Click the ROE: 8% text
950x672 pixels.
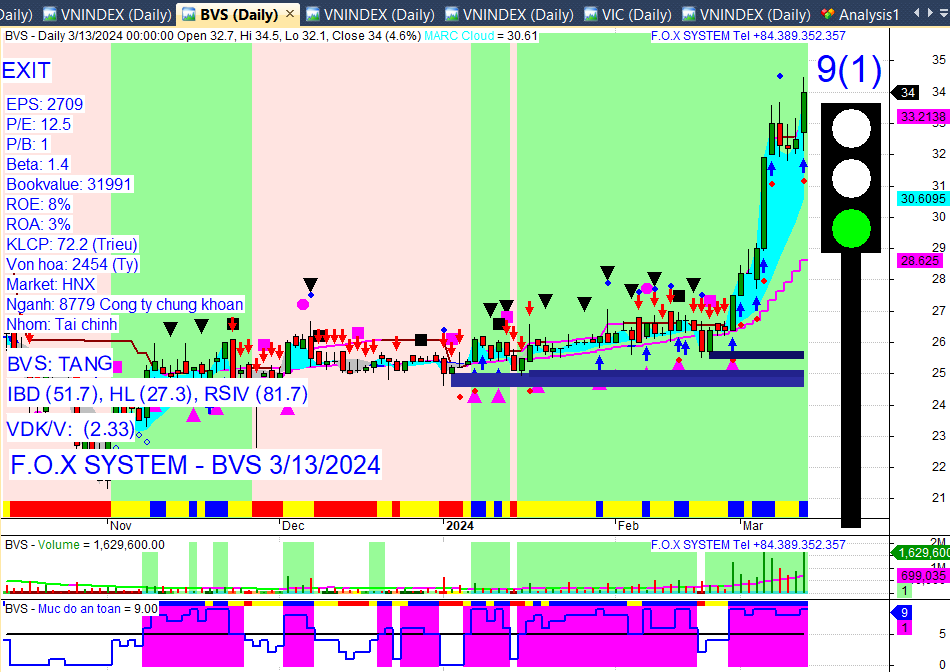38,204
